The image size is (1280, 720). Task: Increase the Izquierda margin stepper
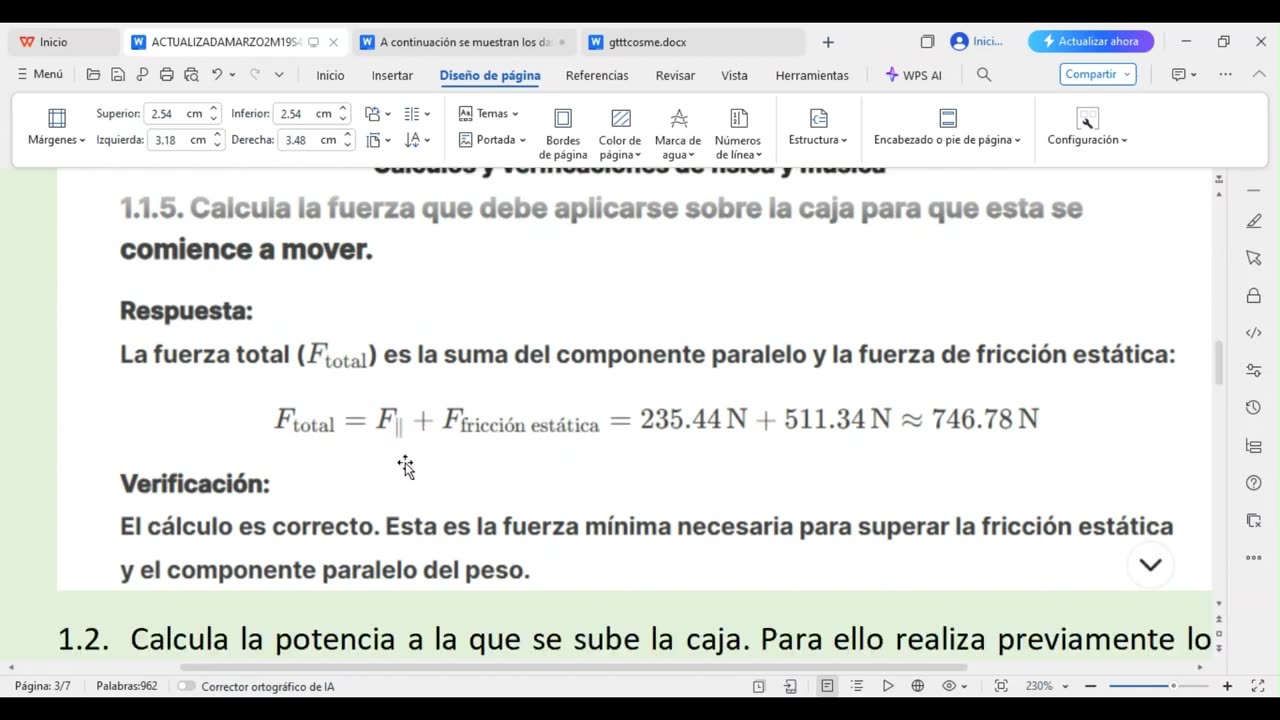pos(216,135)
